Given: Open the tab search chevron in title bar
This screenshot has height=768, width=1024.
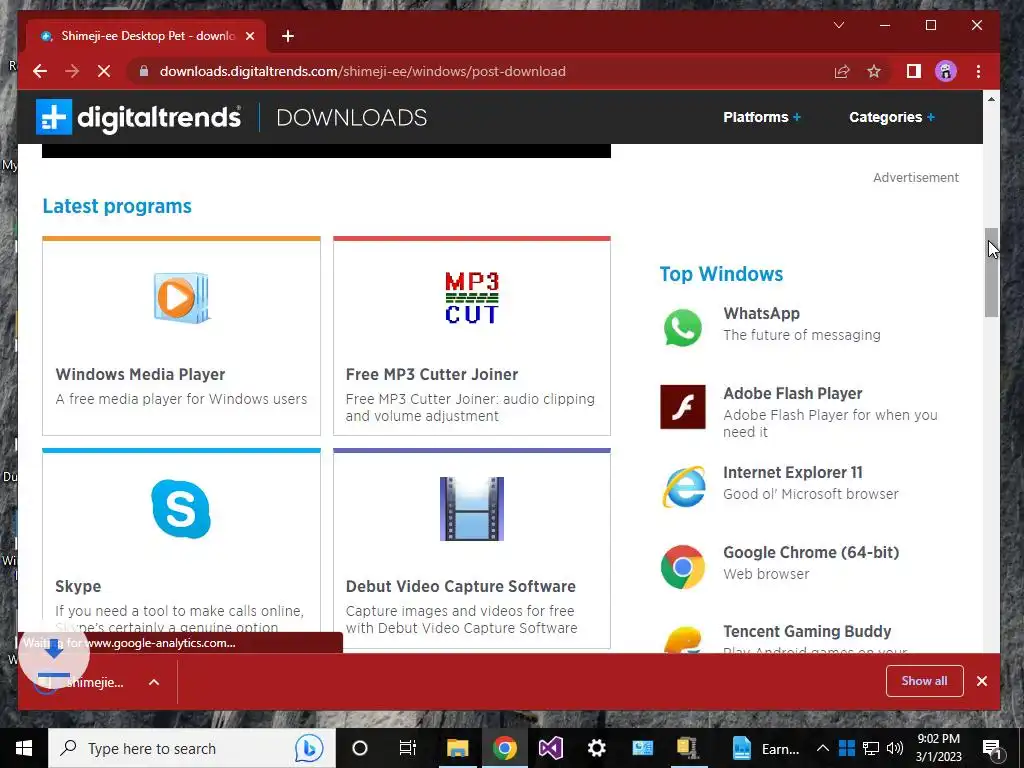Looking at the screenshot, I should tap(839, 25).
